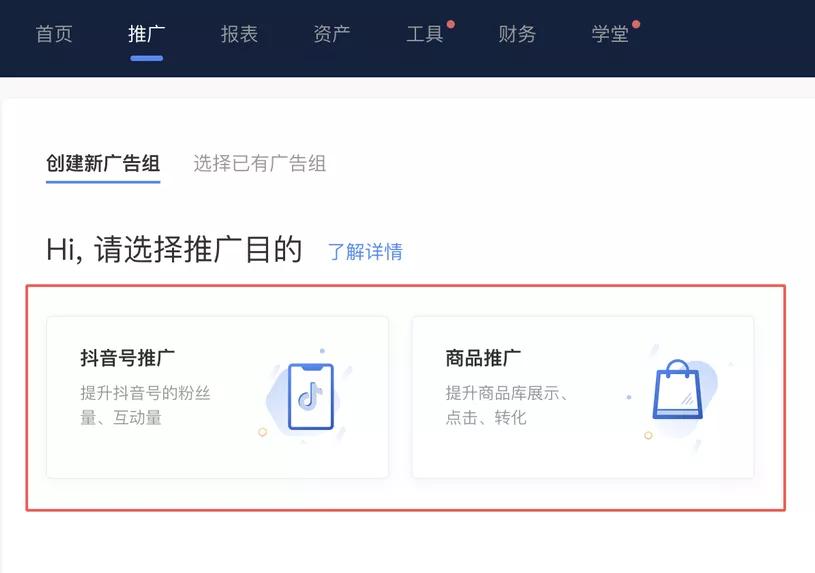Open the 了解详情 link

pyautogui.click(x=365, y=252)
